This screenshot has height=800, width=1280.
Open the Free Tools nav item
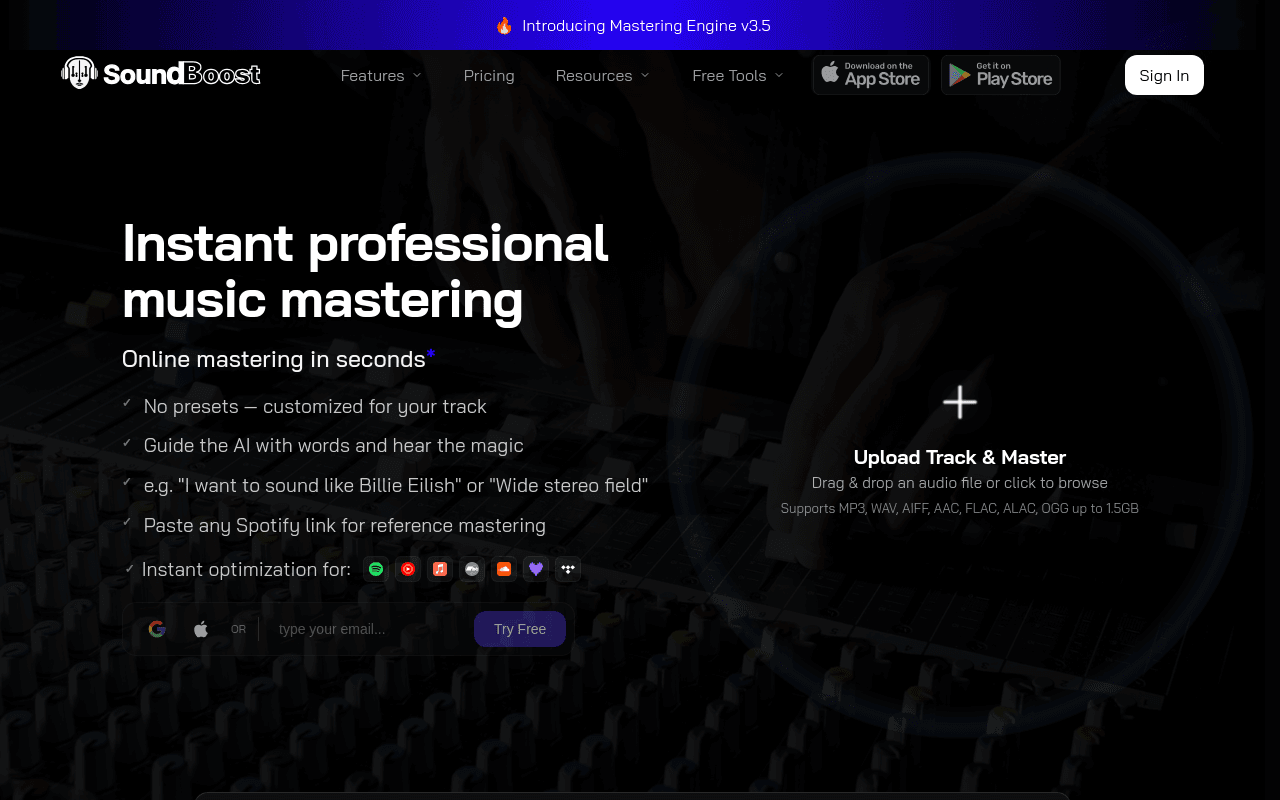(738, 76)
